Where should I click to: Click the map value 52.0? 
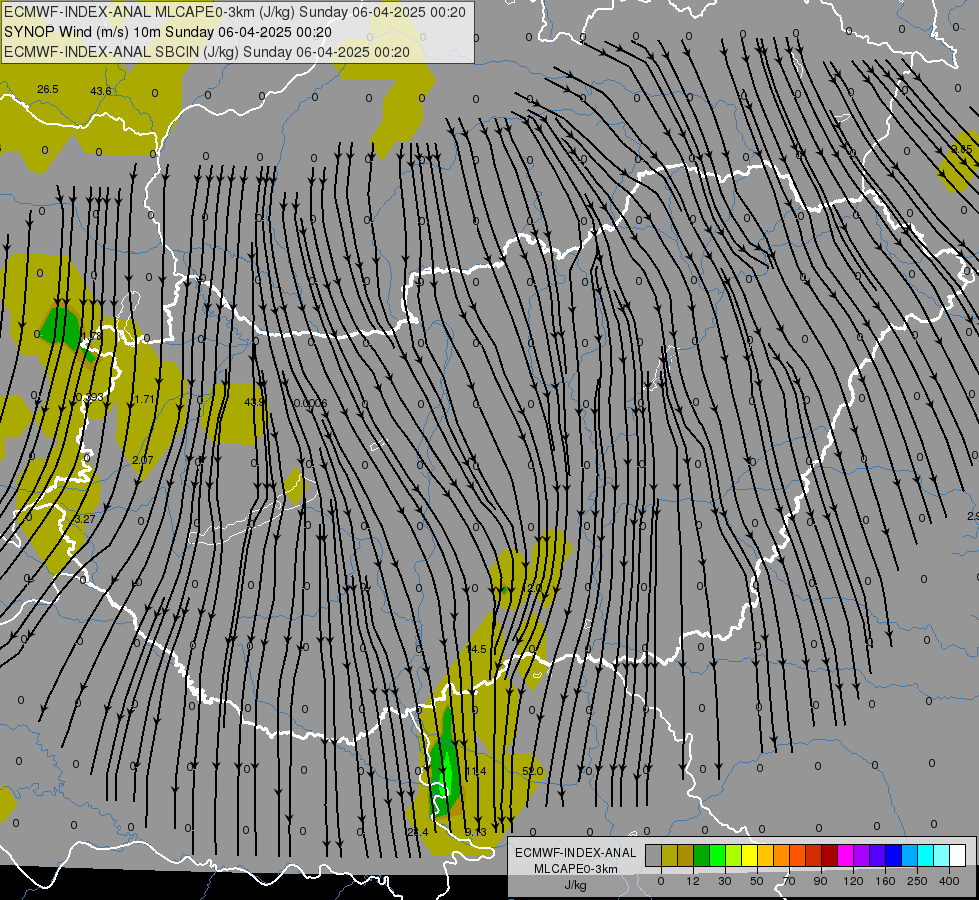pos(532,771)
